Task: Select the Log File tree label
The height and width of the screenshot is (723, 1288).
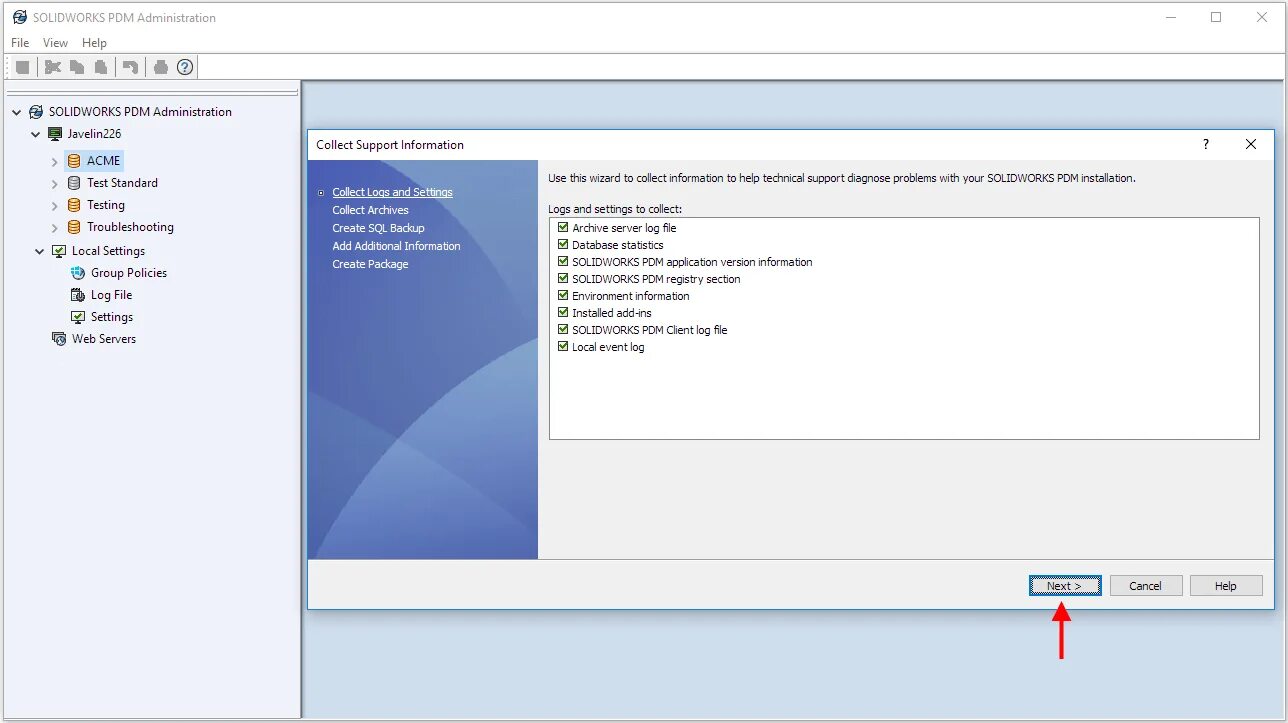Action: [x=111, y=295]
